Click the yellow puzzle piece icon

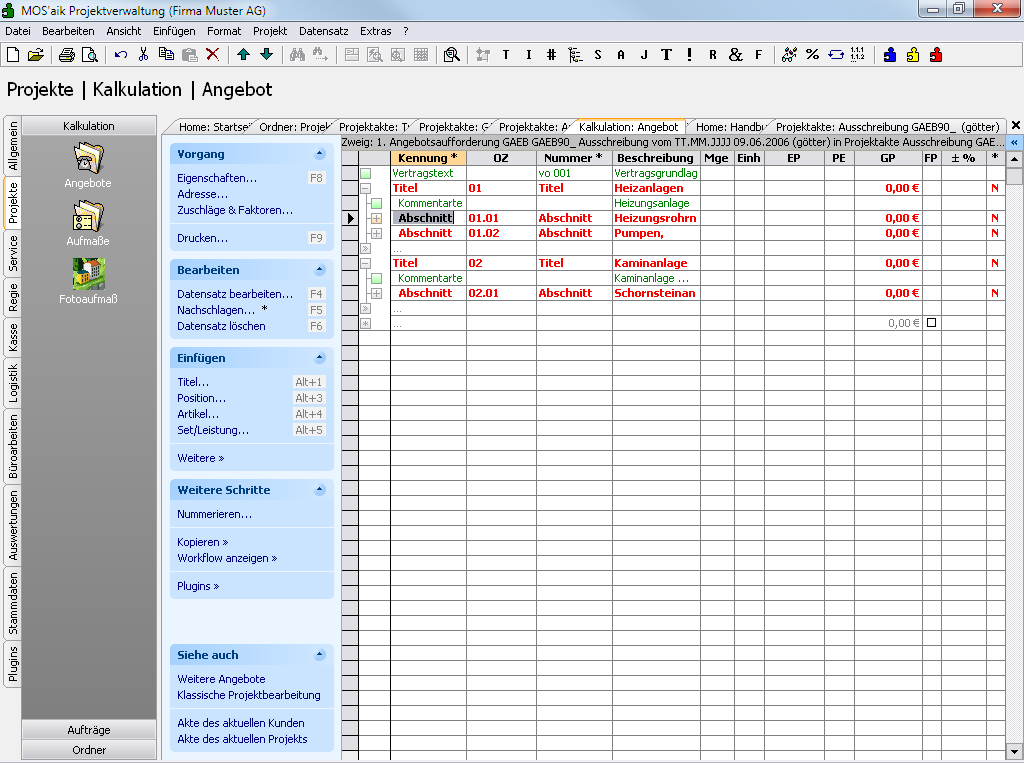coord(913,55)
